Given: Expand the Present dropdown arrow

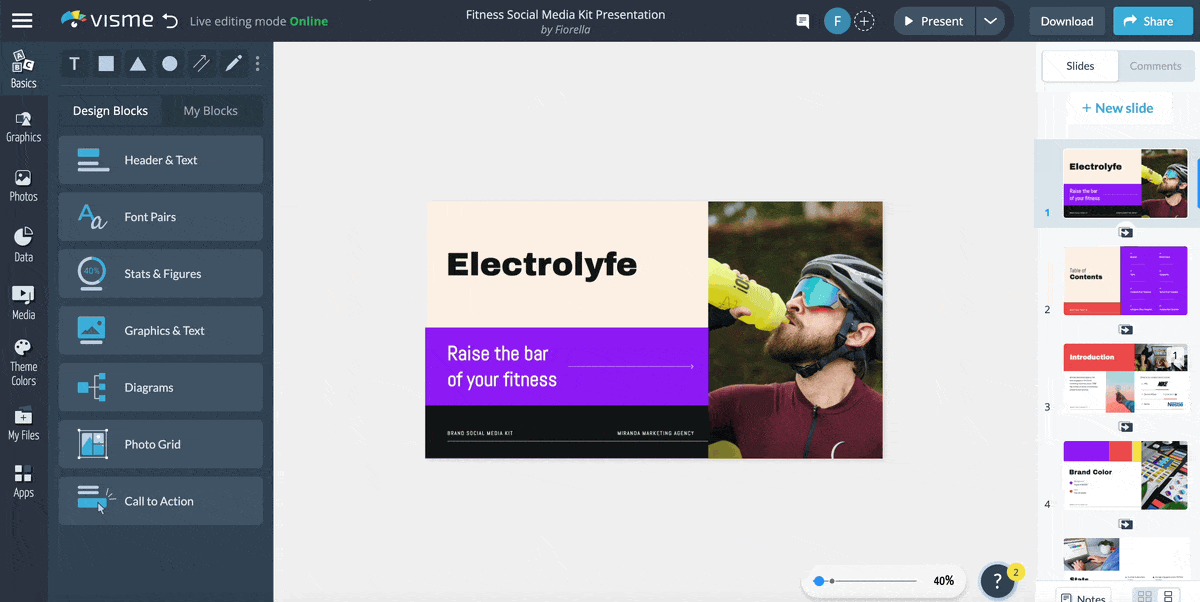Looking at the screenshot, I should (989, 21).
